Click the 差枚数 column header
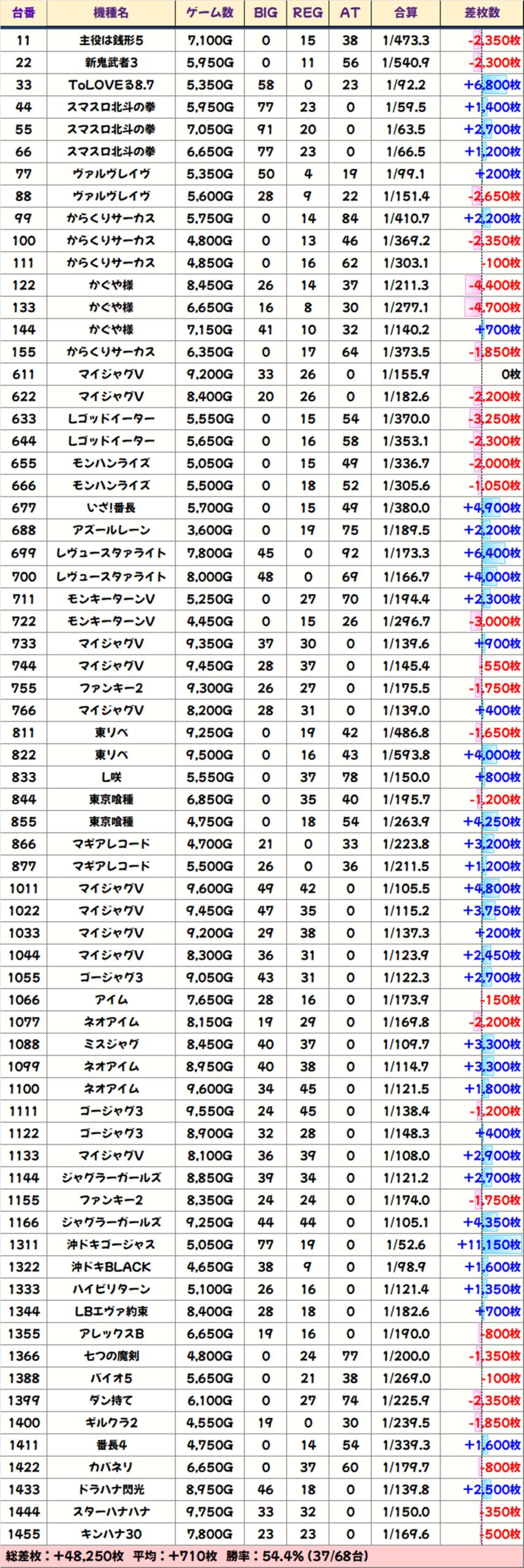This screenshot has height=1568, width=524. tap(482, 13)
